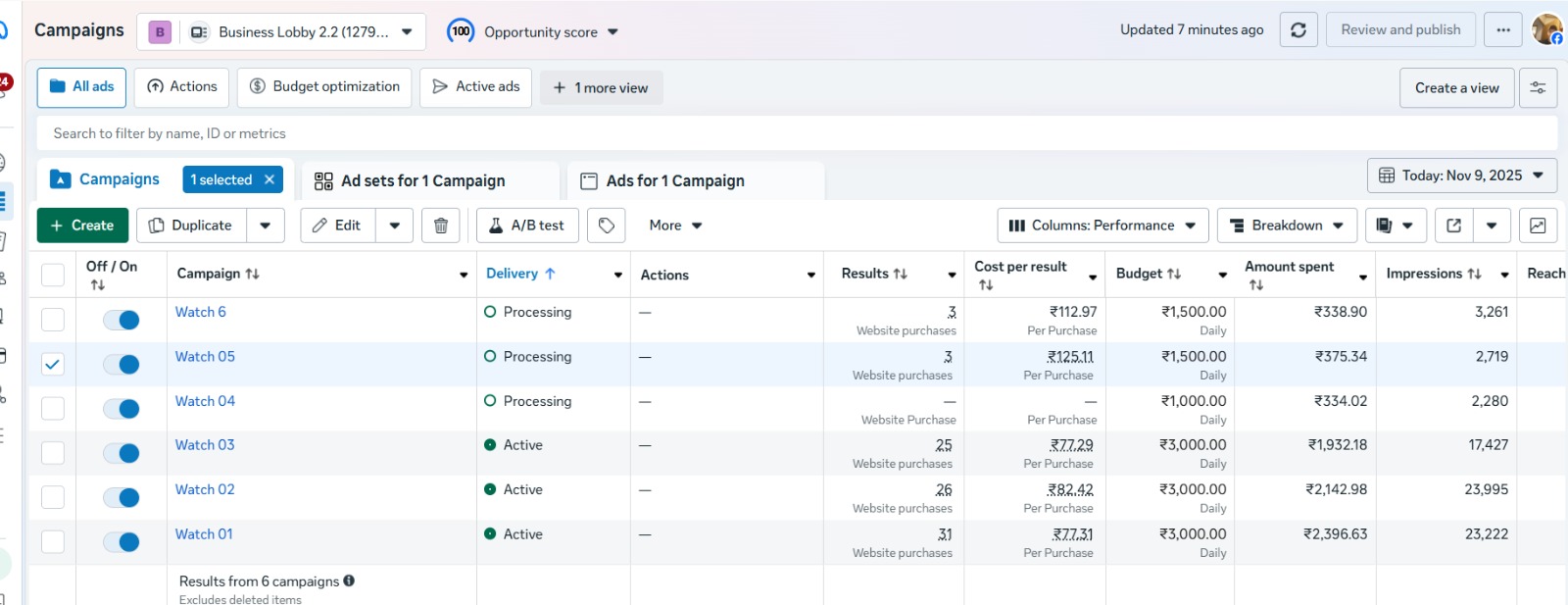Disable the Watch 01 campaign switch
Screen dimensions: 1568x605
point(122,541)
